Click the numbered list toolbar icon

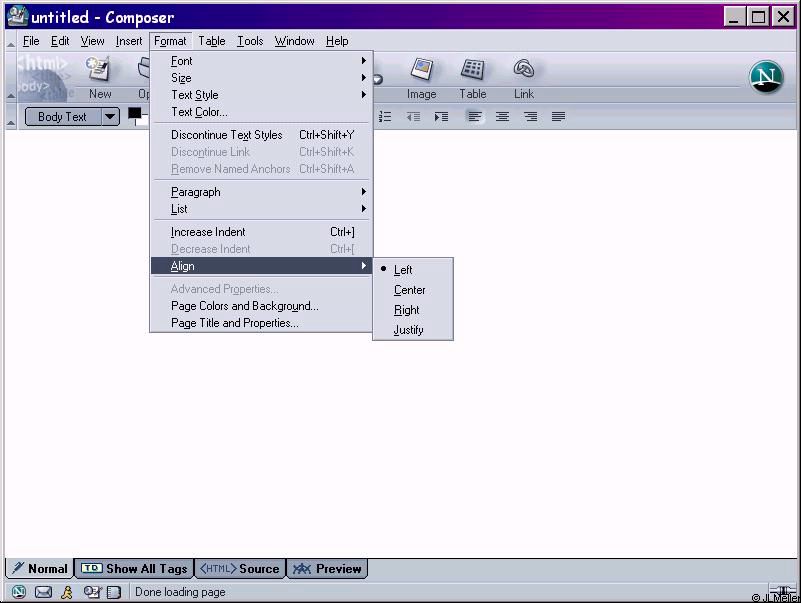[x=385, y=117]
